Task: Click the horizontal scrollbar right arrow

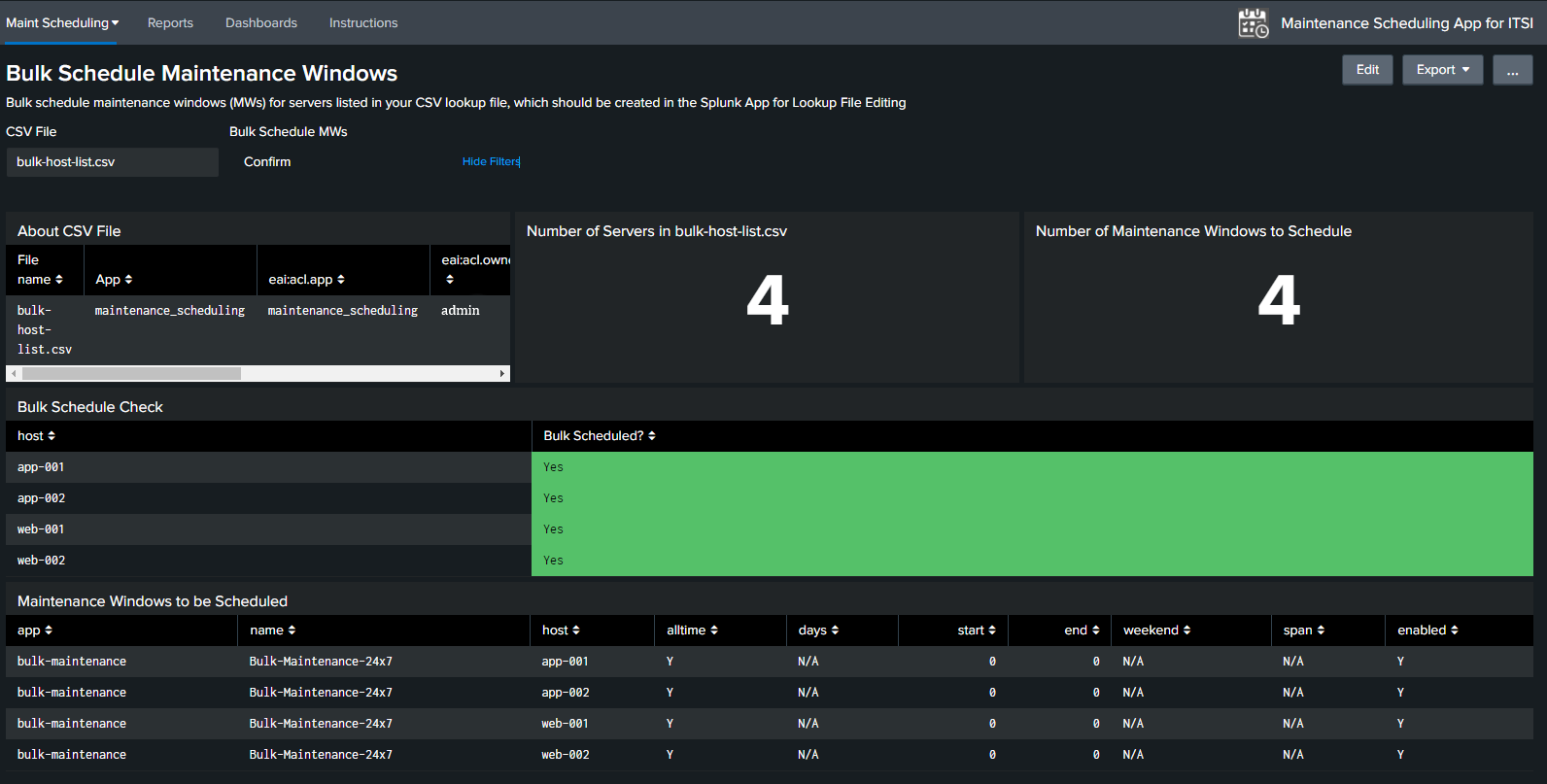Action: click(502, 373)
